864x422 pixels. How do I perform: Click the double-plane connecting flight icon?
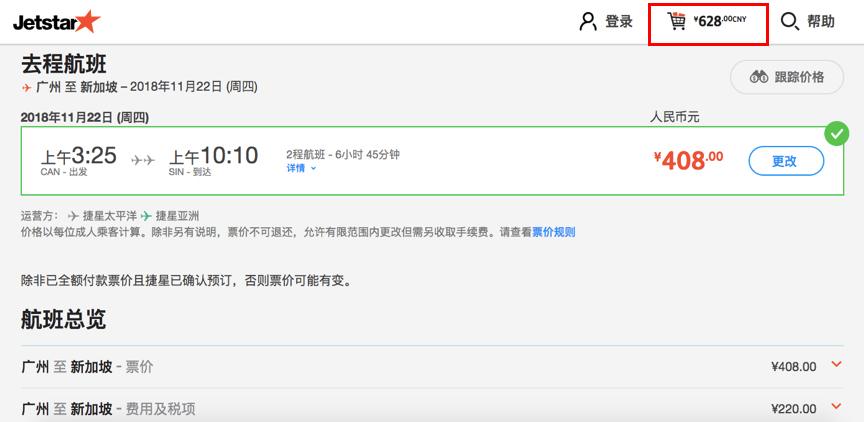tap(143, 160)
